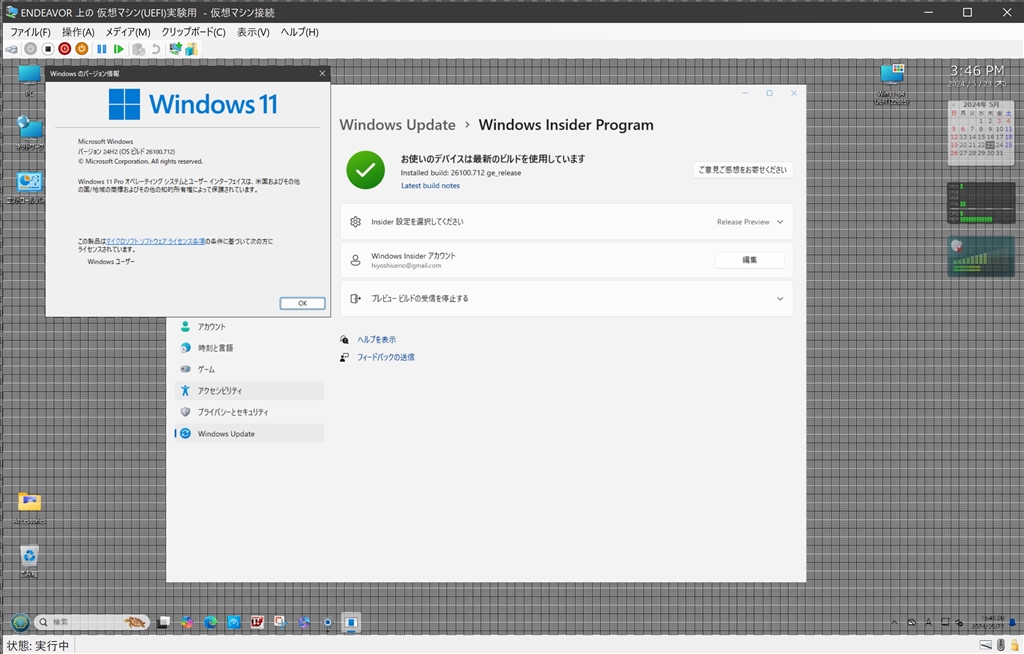Click the shell Start button in VM taskbar
The image size is (1024, 654).
tap(20, 622)
